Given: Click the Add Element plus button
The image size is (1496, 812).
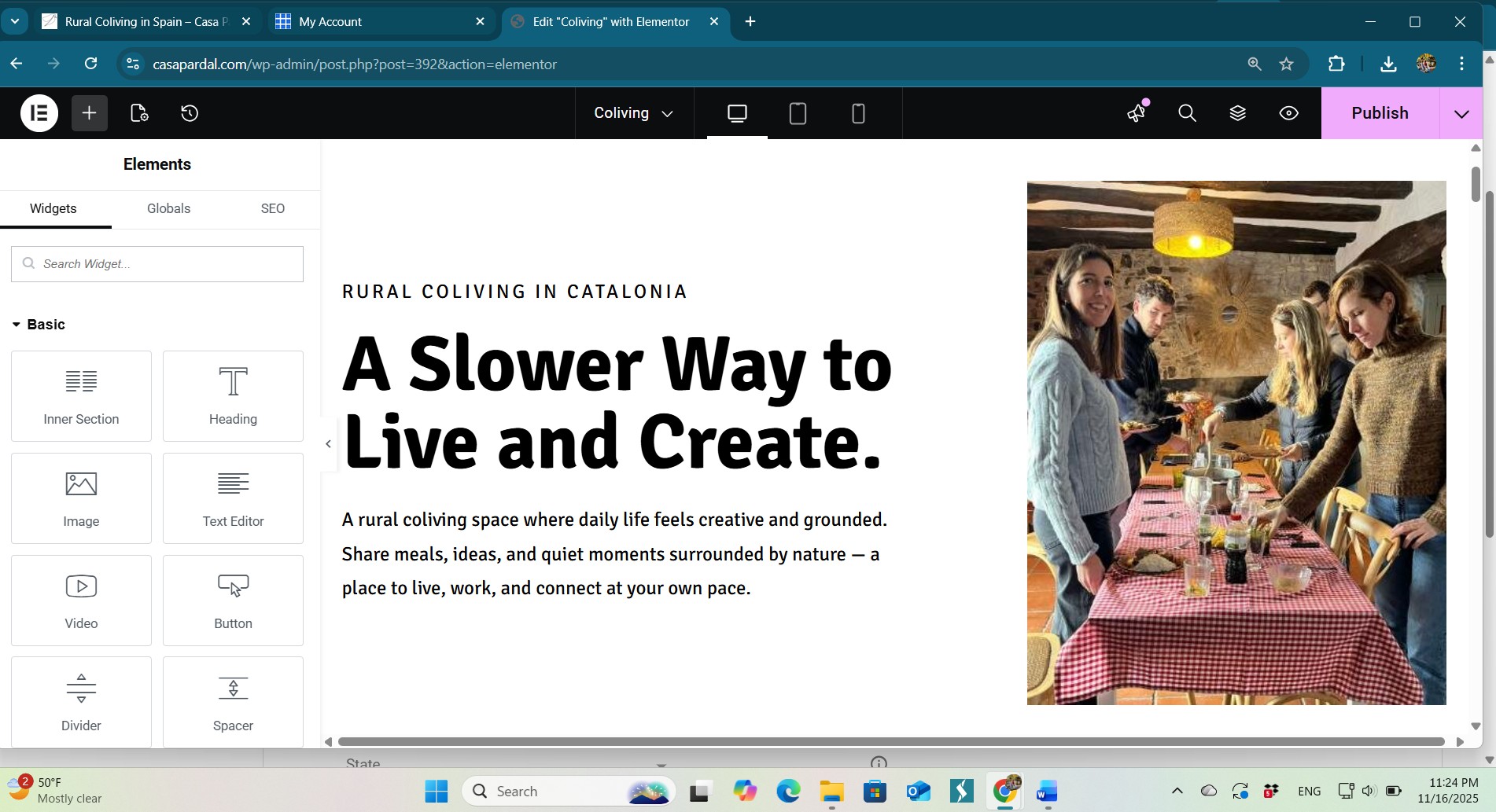Looking at the screenshot, I should [x=89, y=113].
